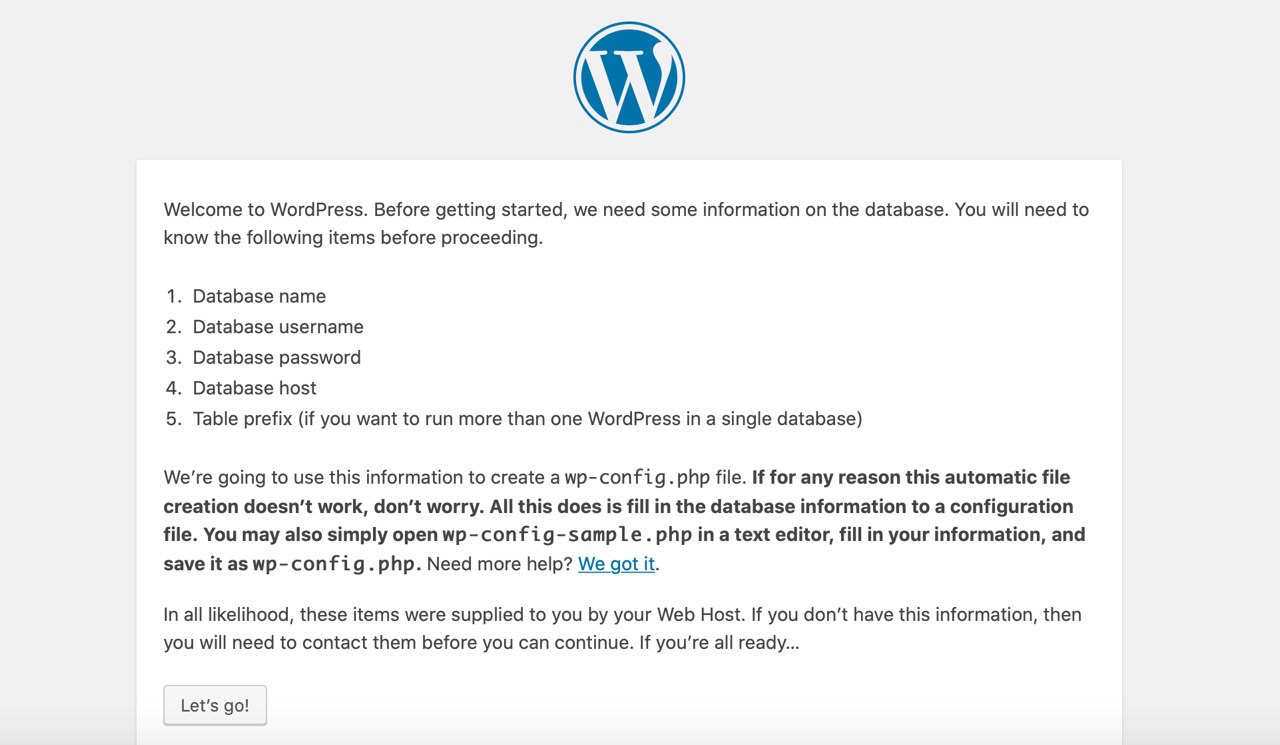Click the WordPress logo at top
1280x745 pixels.
(x=629, y=78)
